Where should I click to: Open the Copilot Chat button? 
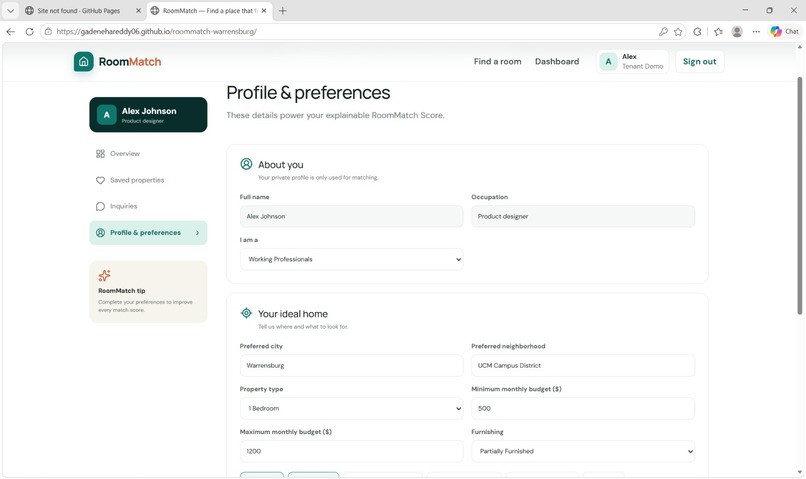pyautogui.click(x=784, y=31)
